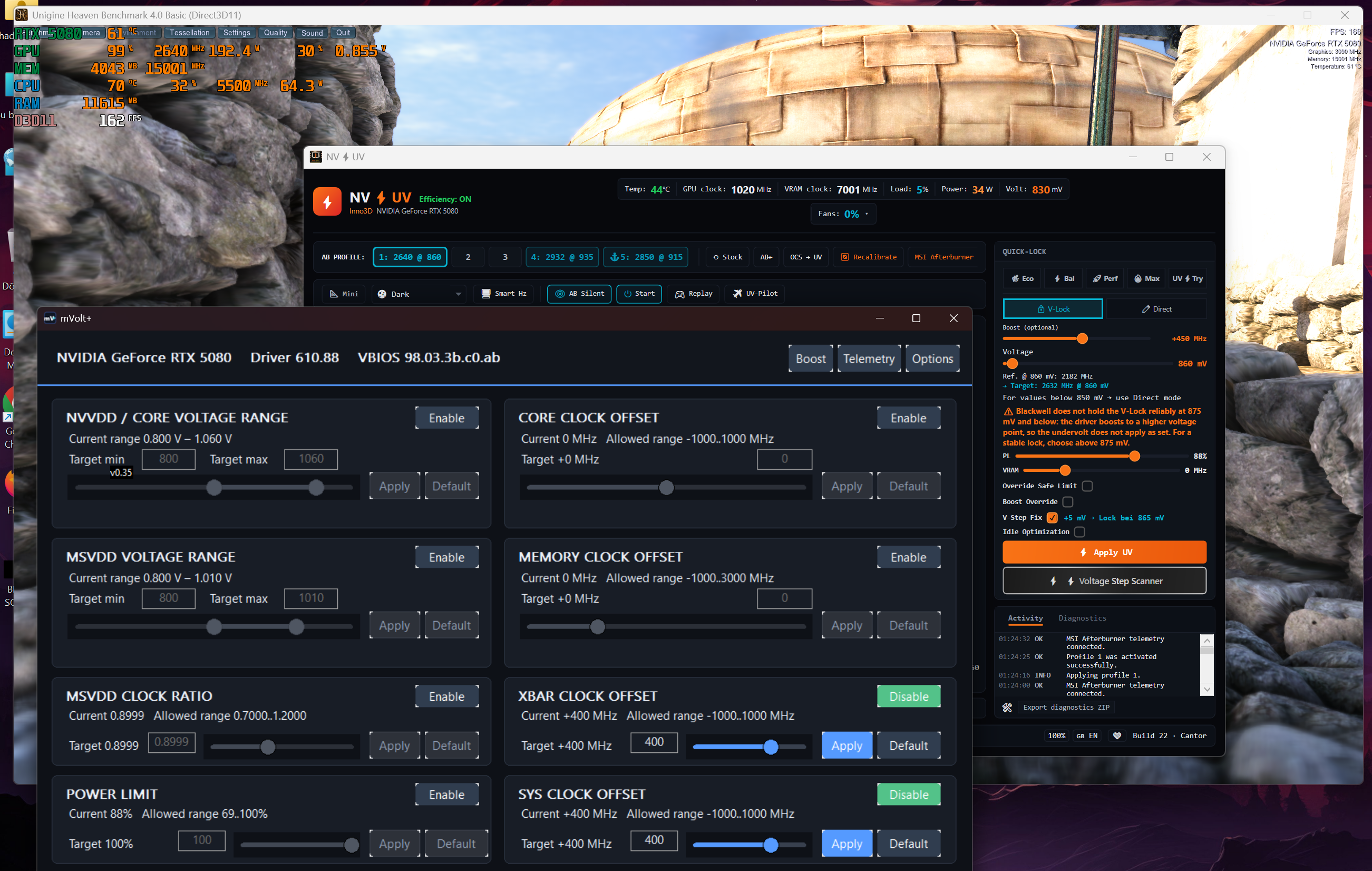Select AB profile 1: 2640 @ 860
1372x871 pixels.
pyautogui.click(x=410, y=257)
